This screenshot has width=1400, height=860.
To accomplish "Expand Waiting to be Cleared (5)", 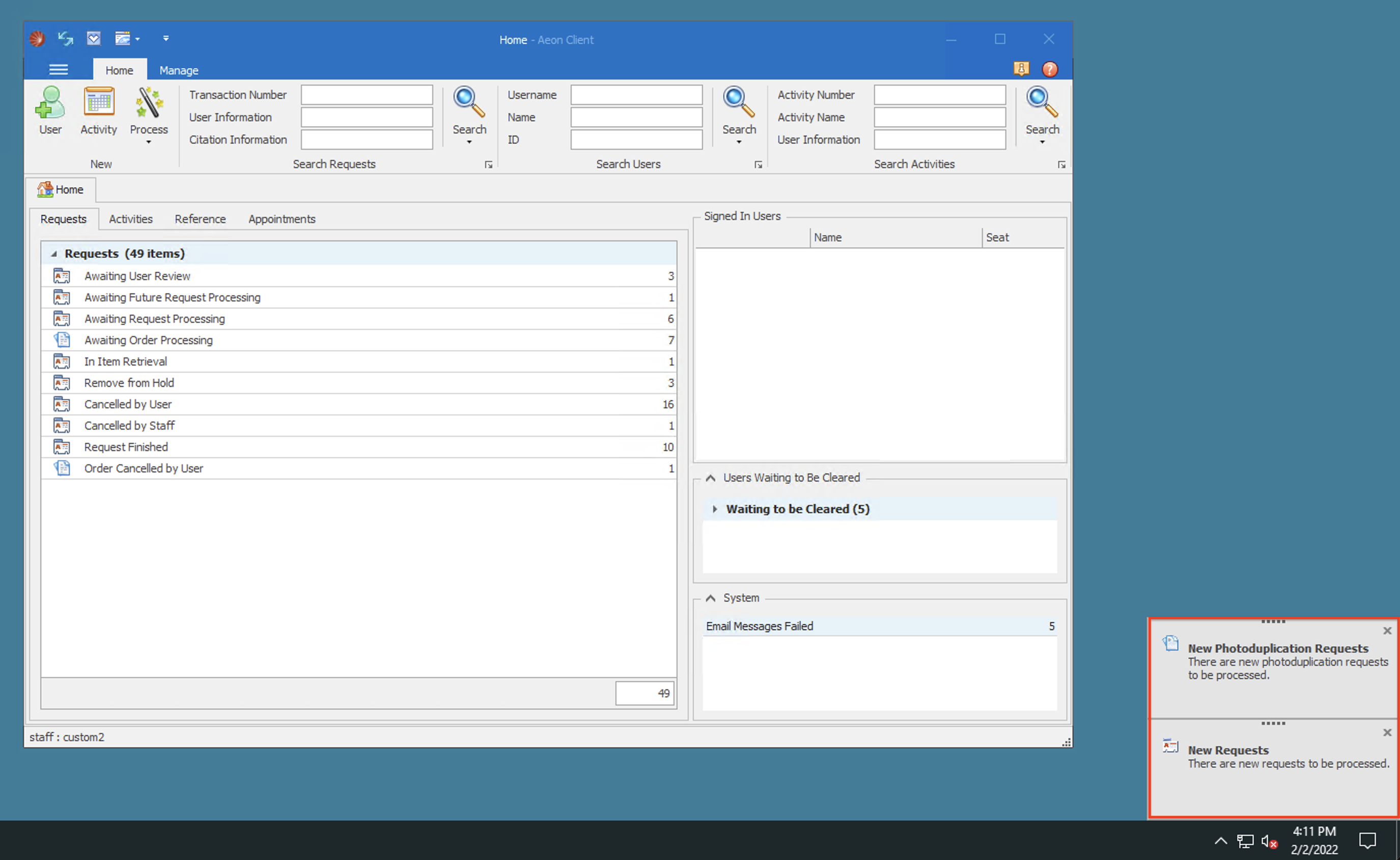I will point(715,509).
